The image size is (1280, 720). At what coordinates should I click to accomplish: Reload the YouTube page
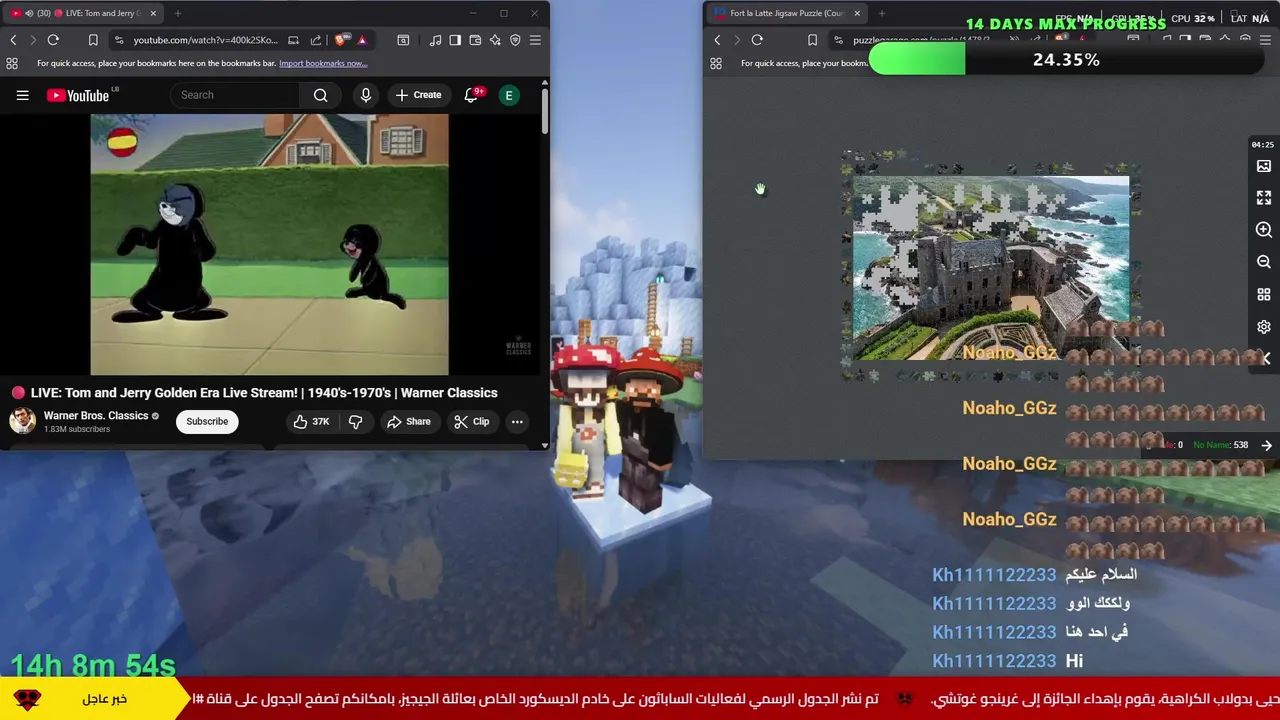(53, 40)
